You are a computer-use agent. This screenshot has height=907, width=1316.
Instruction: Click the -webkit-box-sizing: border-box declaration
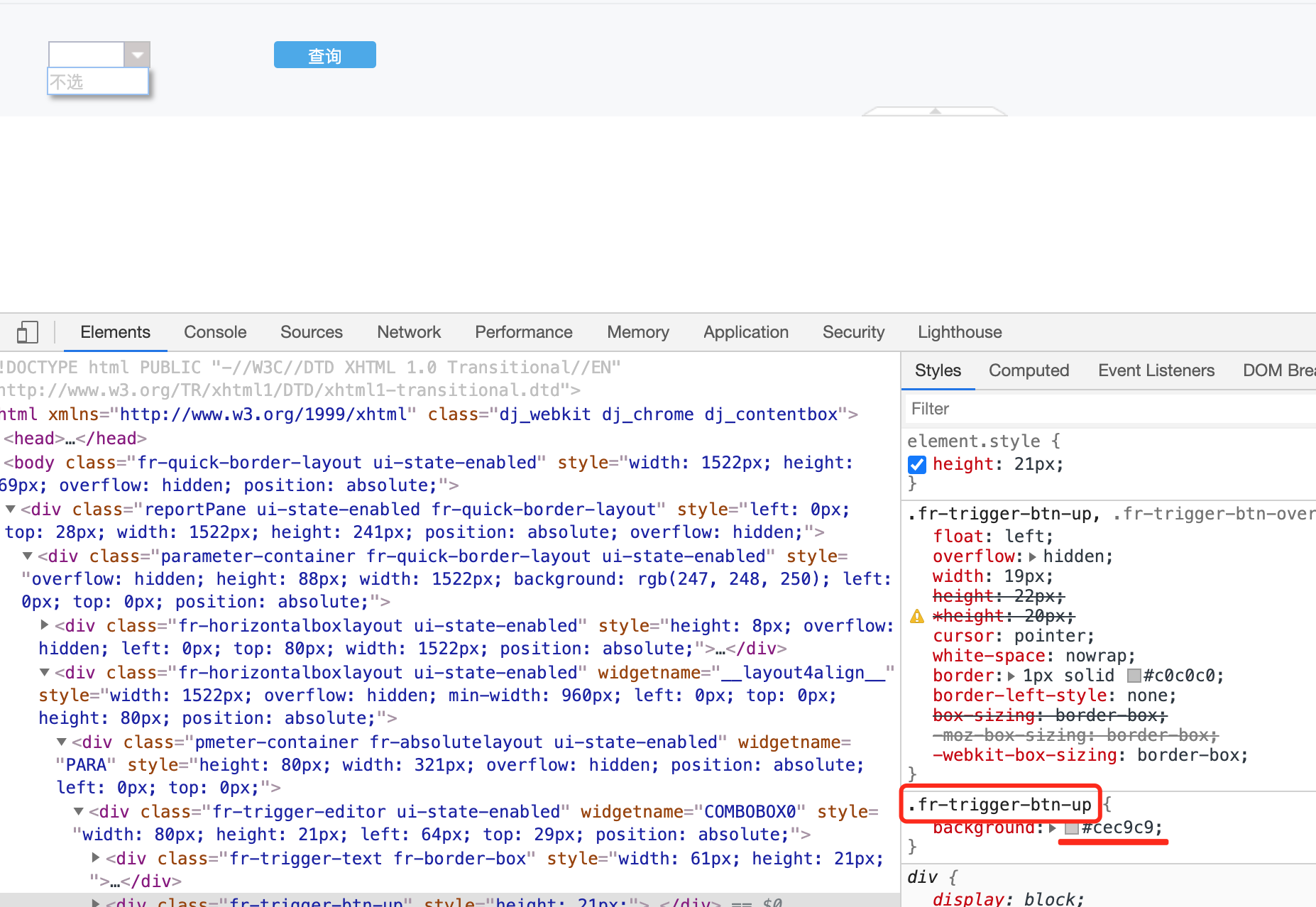coord(1090,755)
